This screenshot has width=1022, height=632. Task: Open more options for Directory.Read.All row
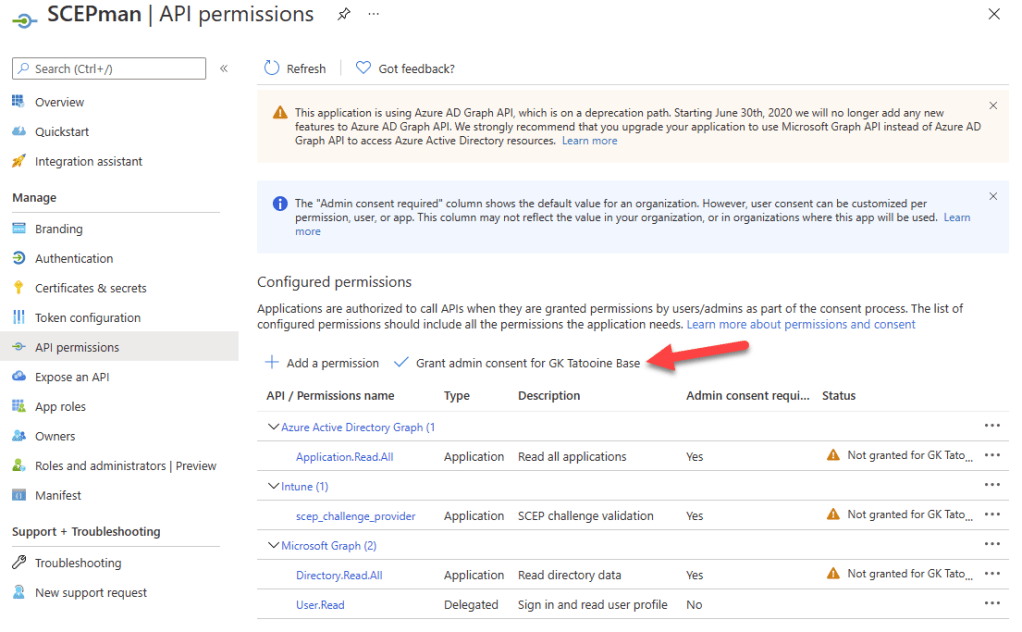pyautogui.click(x=992, y=574)
